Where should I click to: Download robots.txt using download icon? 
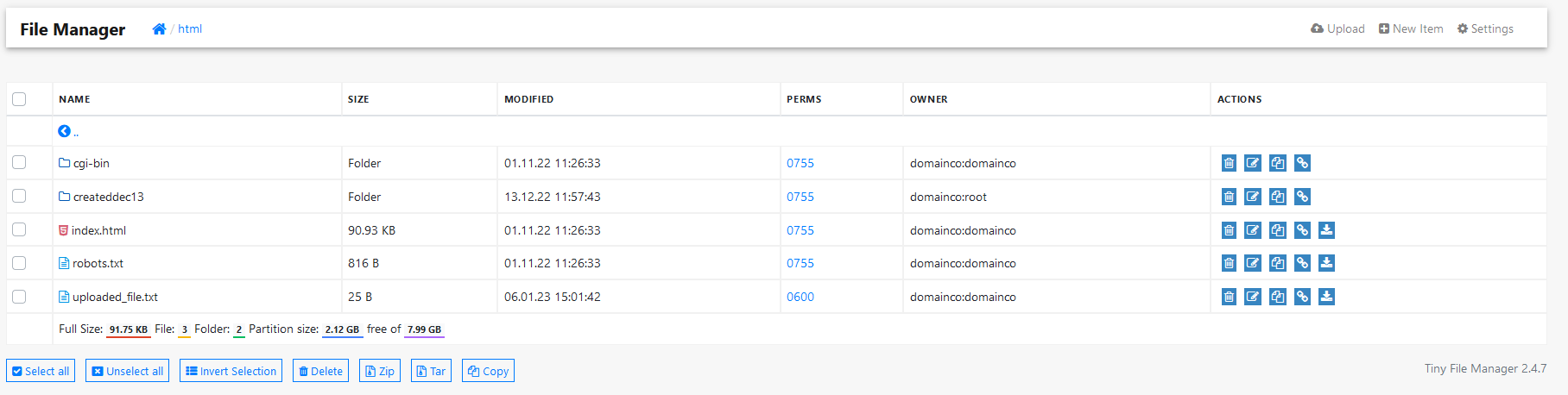pyautogui.click(x=1327, y=263)
